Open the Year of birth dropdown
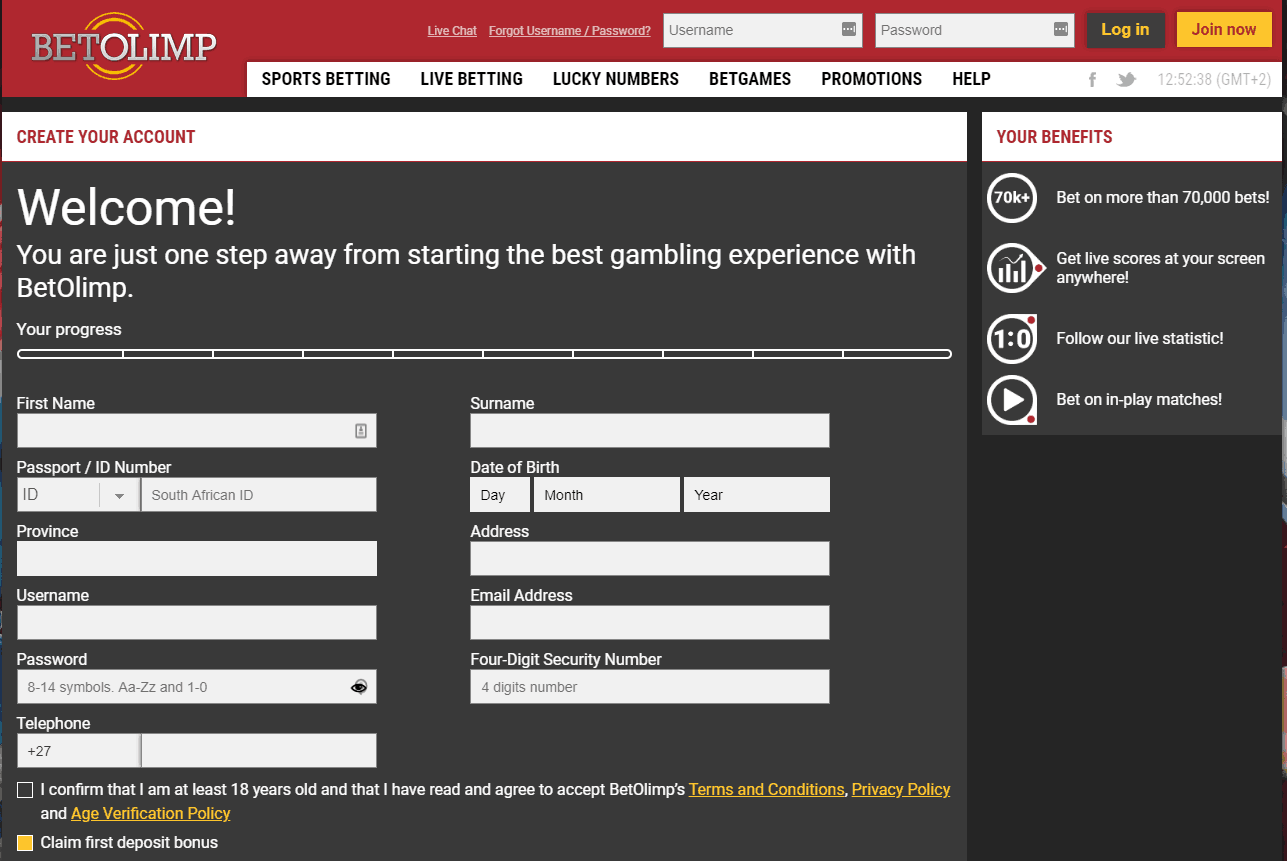Image resolution: width=1287 pixels, height=861 pixels. click(x=756, y=495)
